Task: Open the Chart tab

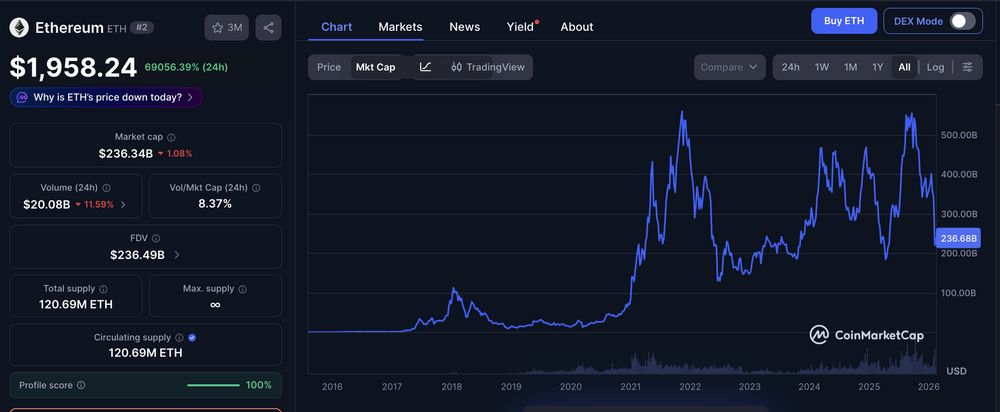Action: pyautogui.click(x=337, y=27)
